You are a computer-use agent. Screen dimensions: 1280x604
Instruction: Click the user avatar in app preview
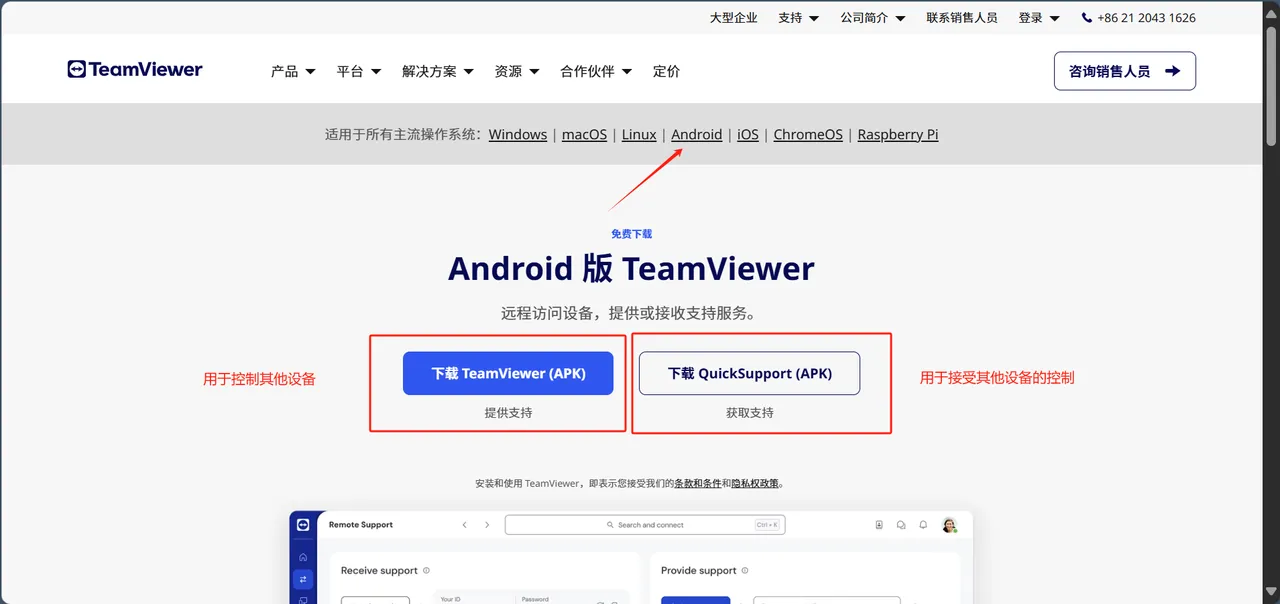(x=949, y=525)
